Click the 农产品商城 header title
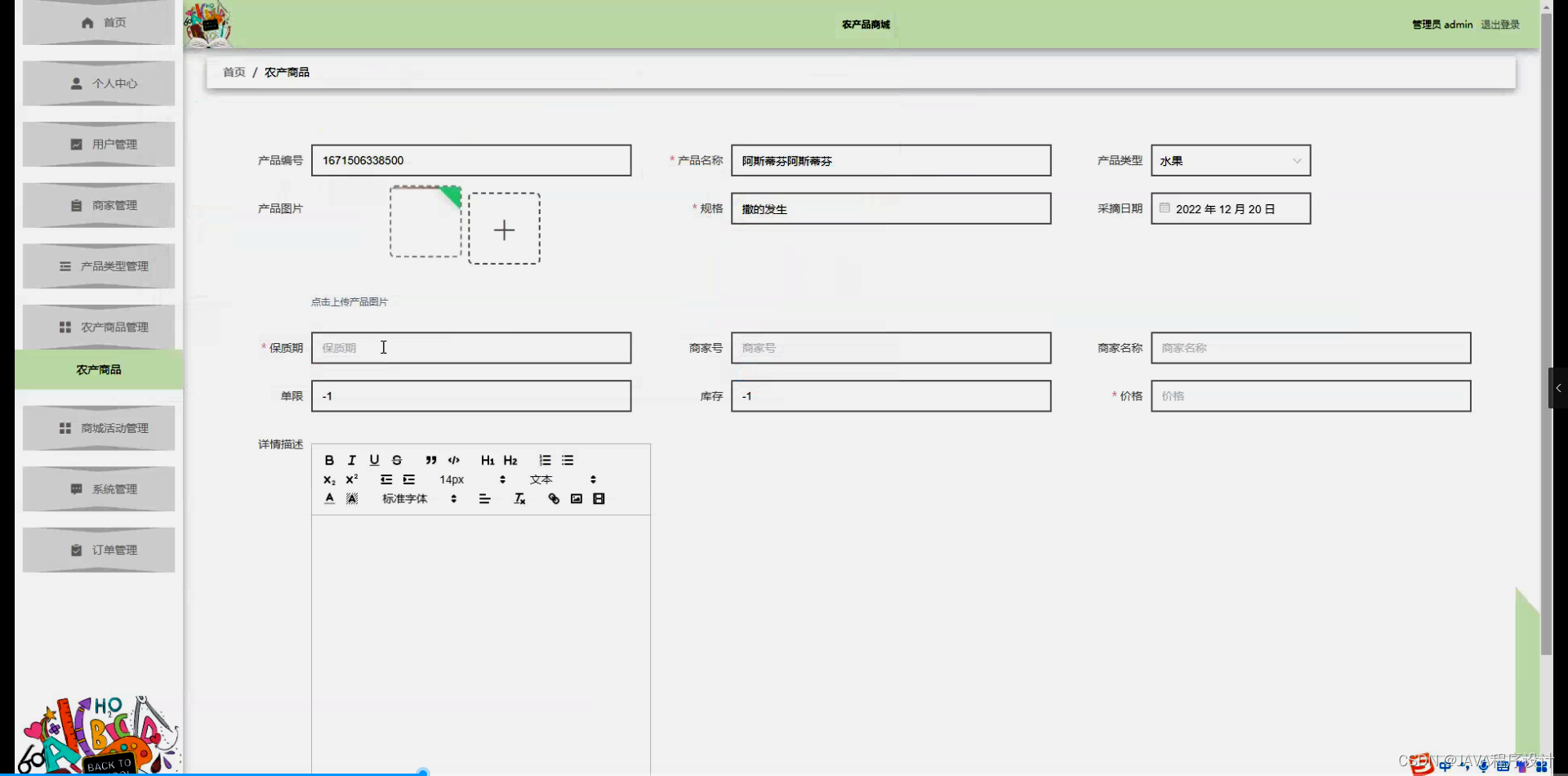The height and width of the screenshot is (776, 1568). click(x=866, y=25)
